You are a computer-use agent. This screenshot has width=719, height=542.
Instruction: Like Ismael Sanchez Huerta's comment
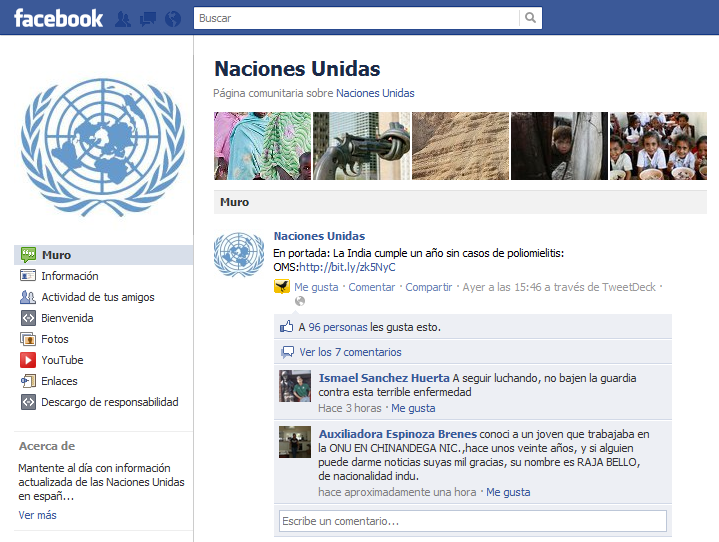[413, 408]
